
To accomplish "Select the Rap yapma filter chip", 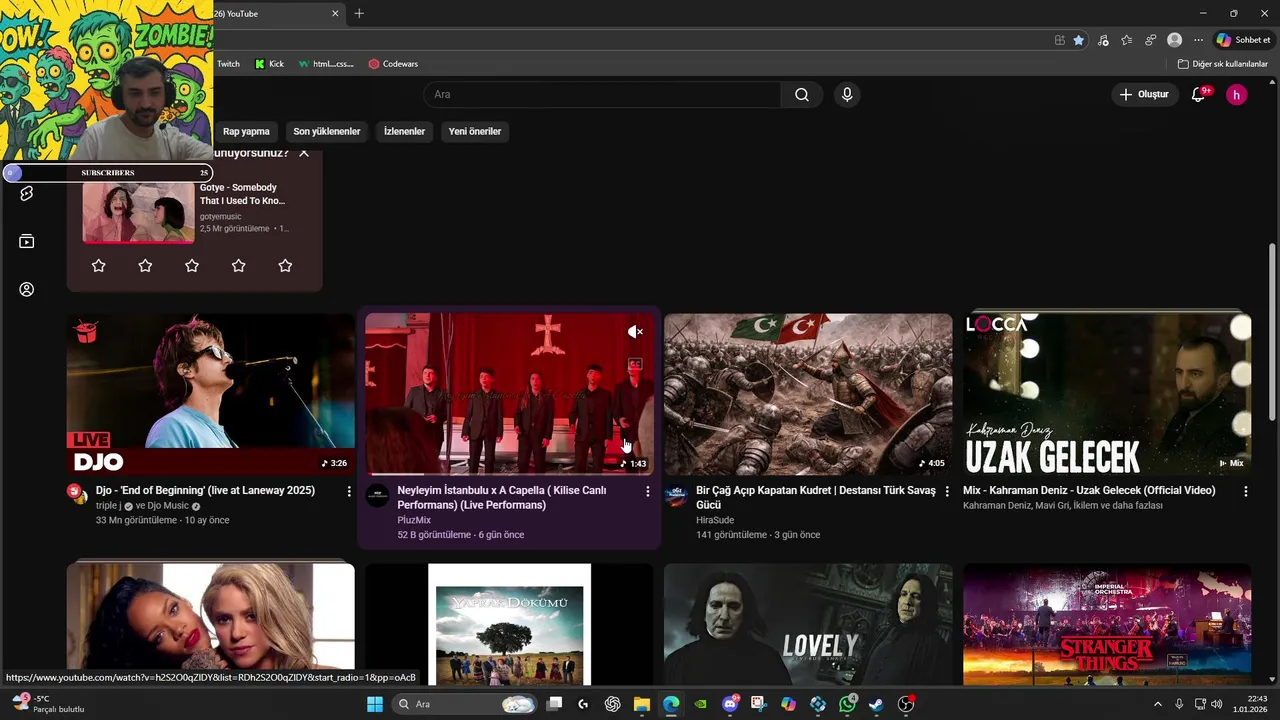I will pyautogui.click(x=246, y=131).
